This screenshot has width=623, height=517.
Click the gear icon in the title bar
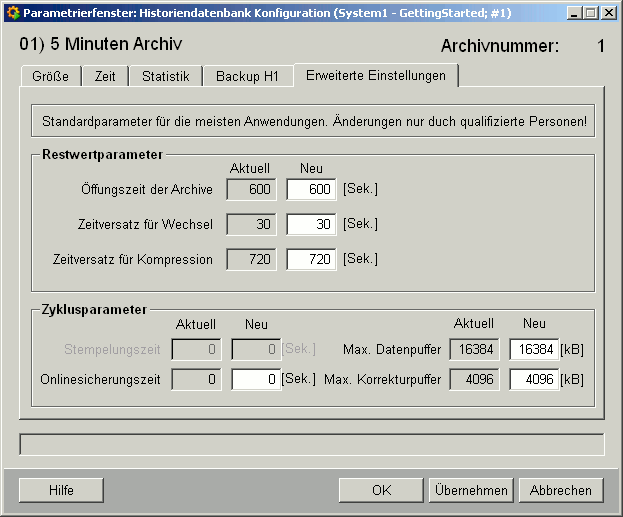coord(12,13)
